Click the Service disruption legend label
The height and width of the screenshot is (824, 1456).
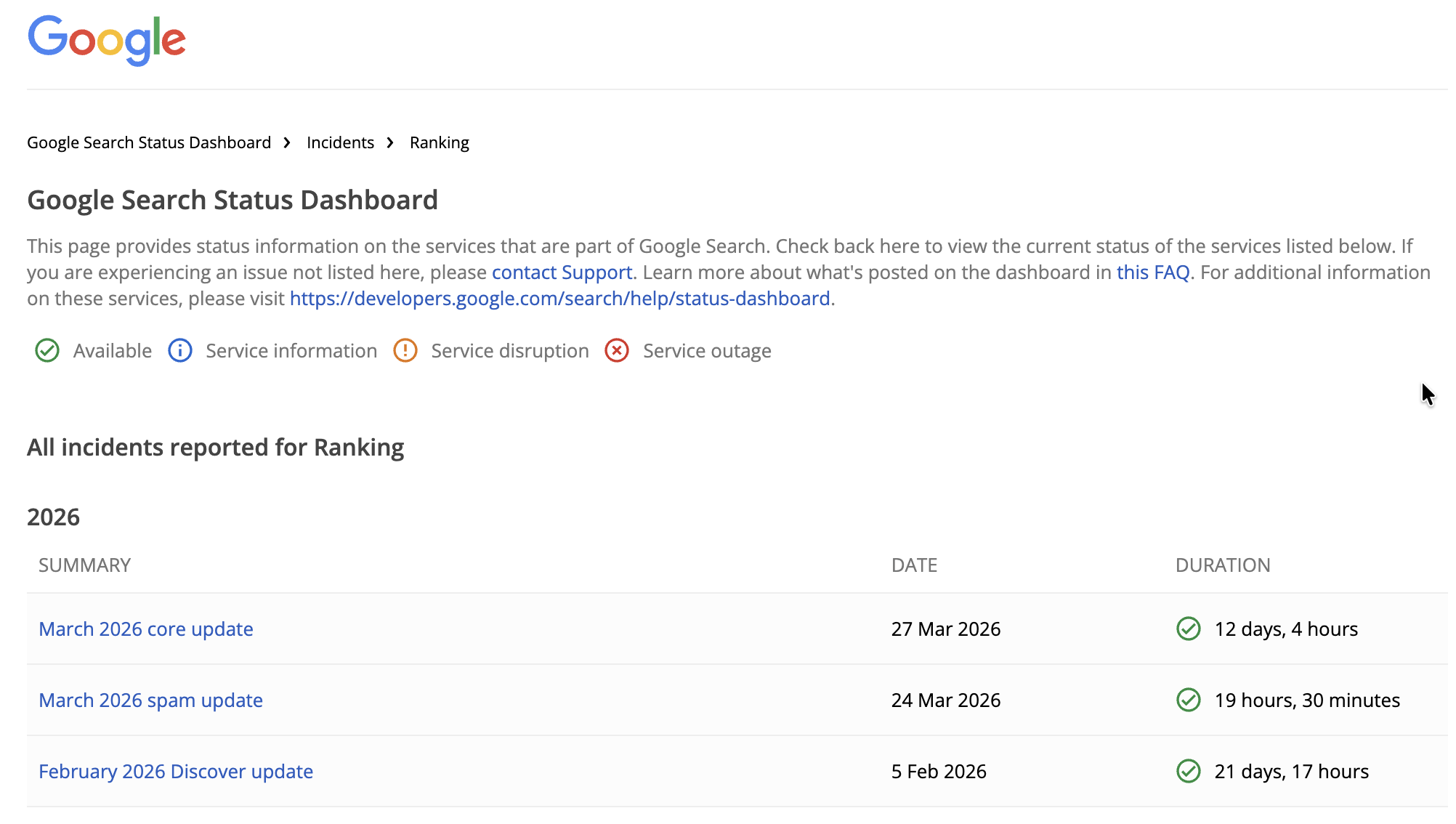coord(510,351)
